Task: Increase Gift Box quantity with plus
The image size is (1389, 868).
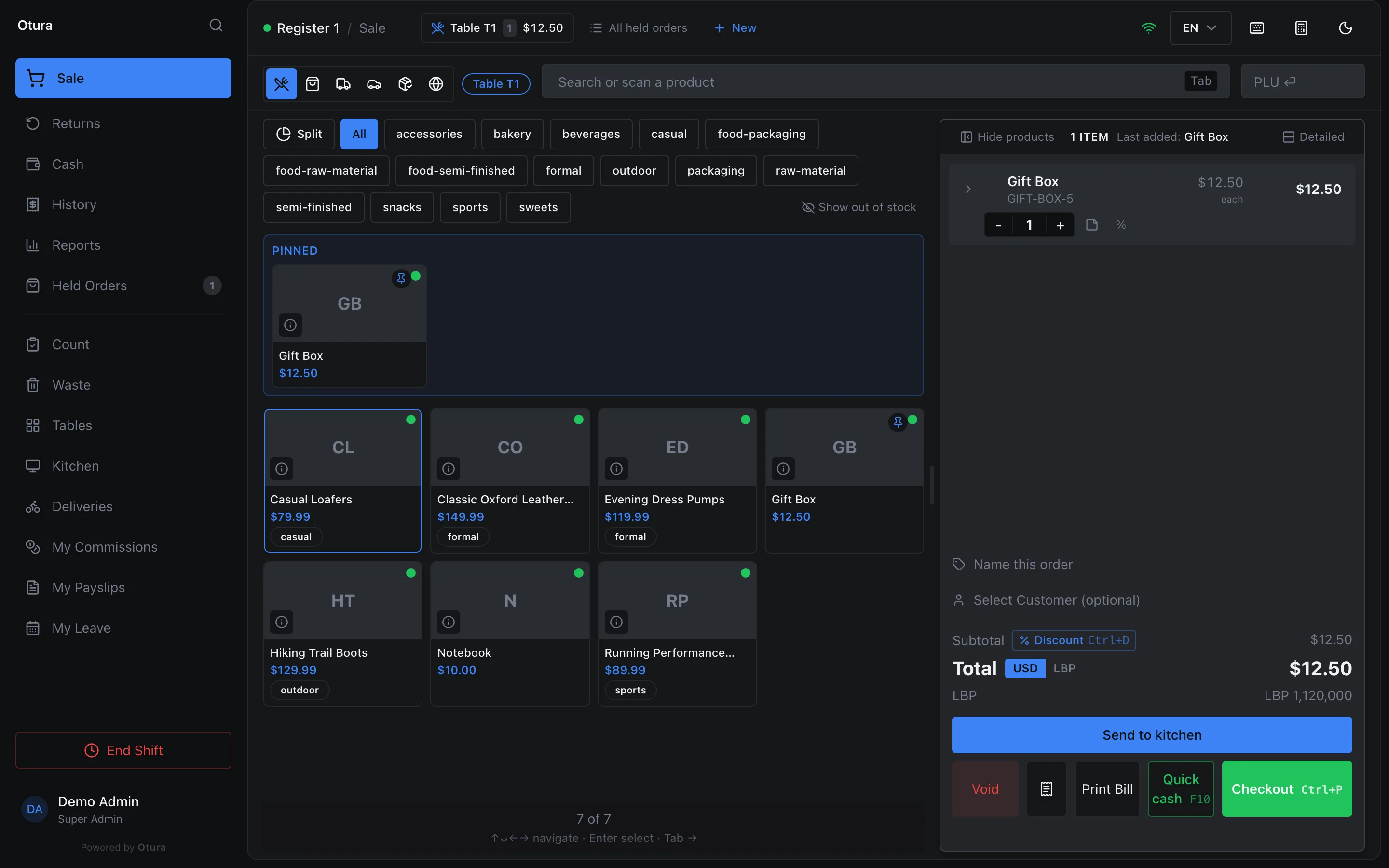Action: tap(1060, 224)
